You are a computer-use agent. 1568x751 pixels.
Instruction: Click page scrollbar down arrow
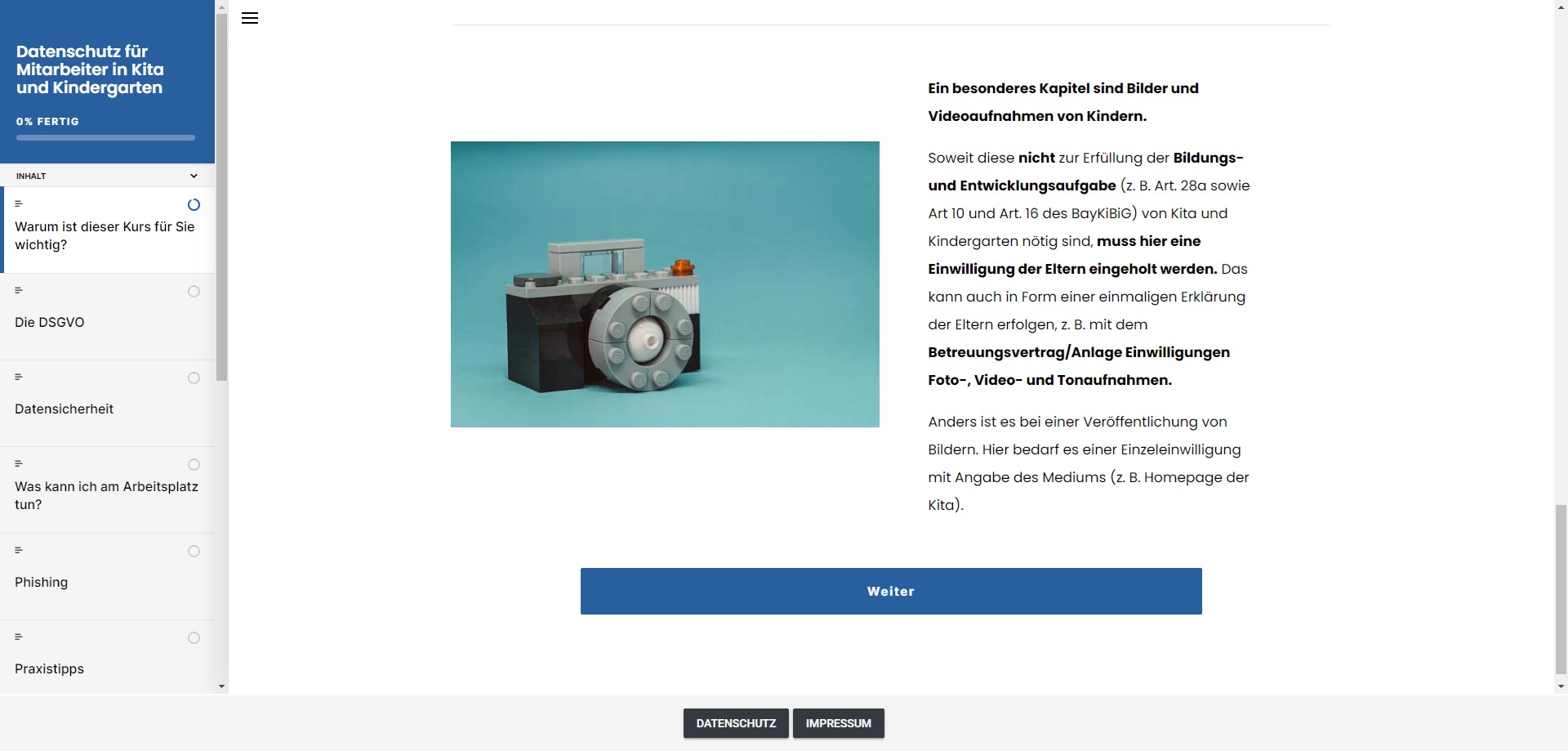click(x=1561, y=687)
